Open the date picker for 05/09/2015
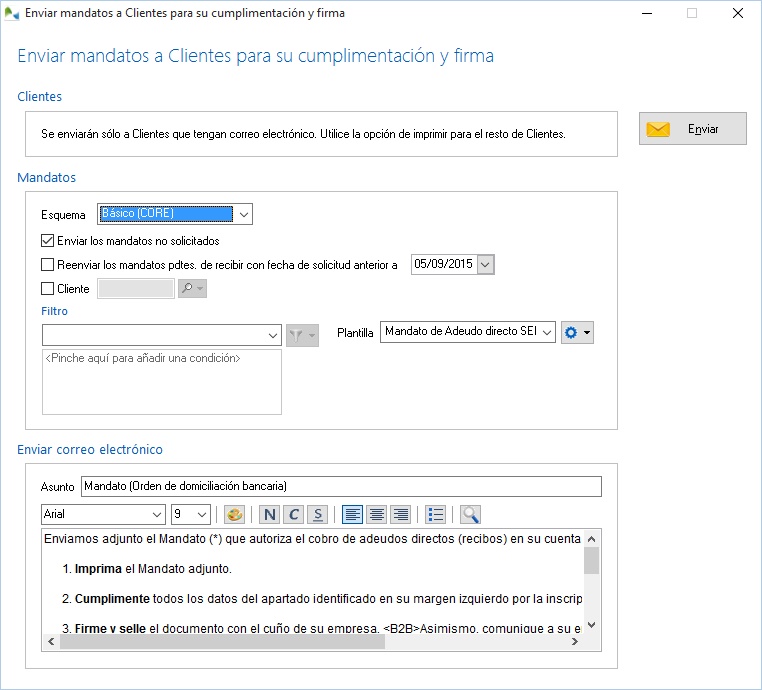The height and width of the screenshot is (690, 762). click(485, 265)
